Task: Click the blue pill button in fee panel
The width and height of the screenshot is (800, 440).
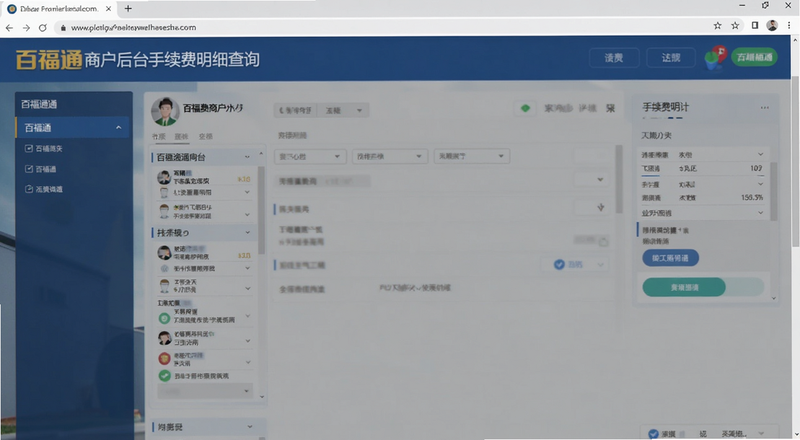Action: click(x=670, y=258)
